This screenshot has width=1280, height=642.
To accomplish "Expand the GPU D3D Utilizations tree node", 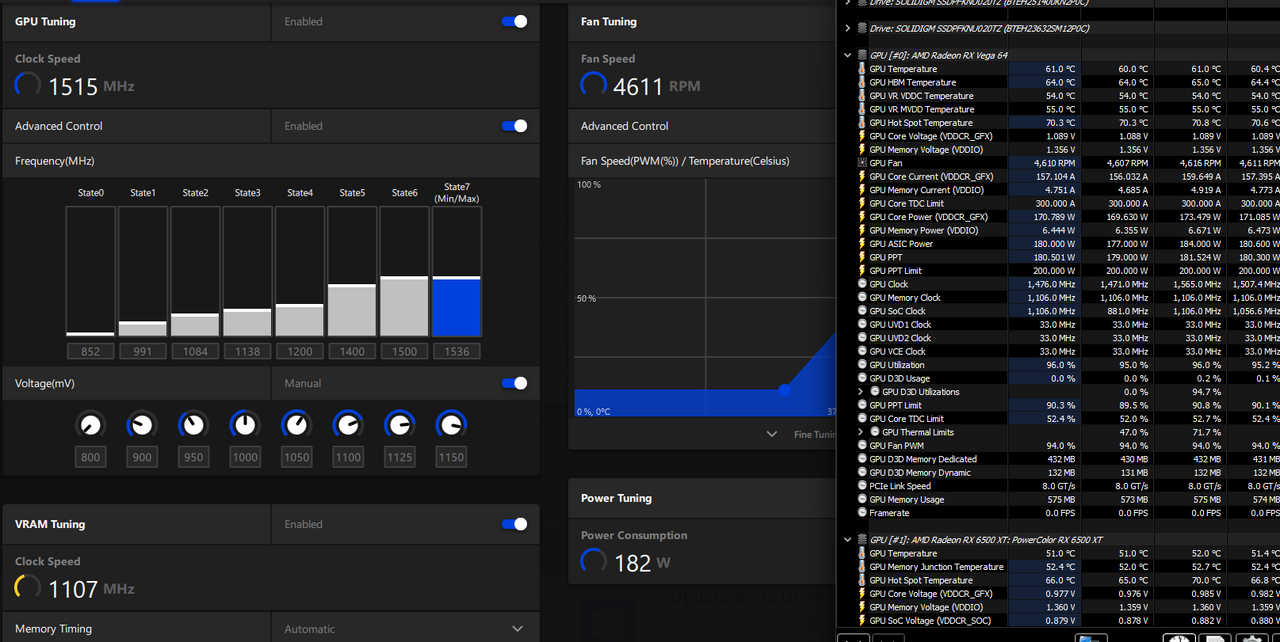I will [x=861, y=392].
